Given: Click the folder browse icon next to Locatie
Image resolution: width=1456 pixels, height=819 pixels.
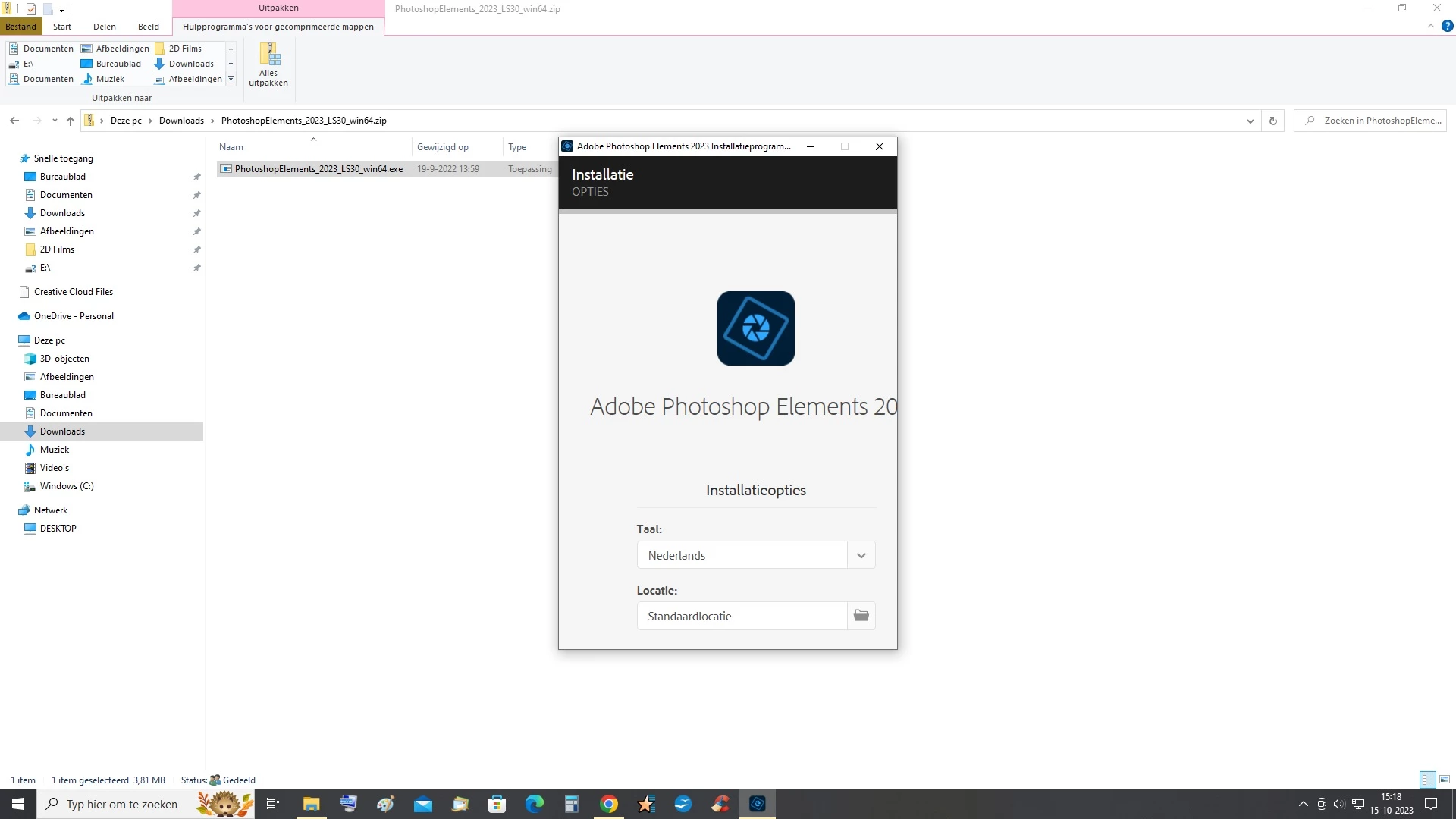Looking at the screenshot, I should [x=861, y=616].
